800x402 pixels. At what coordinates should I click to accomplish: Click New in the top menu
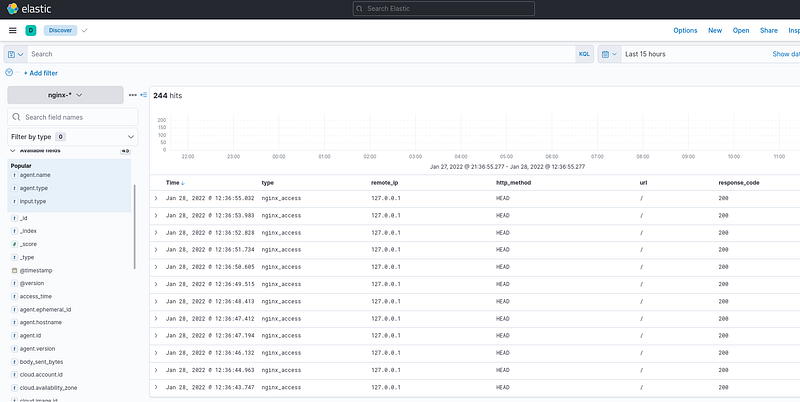[715, 31]
